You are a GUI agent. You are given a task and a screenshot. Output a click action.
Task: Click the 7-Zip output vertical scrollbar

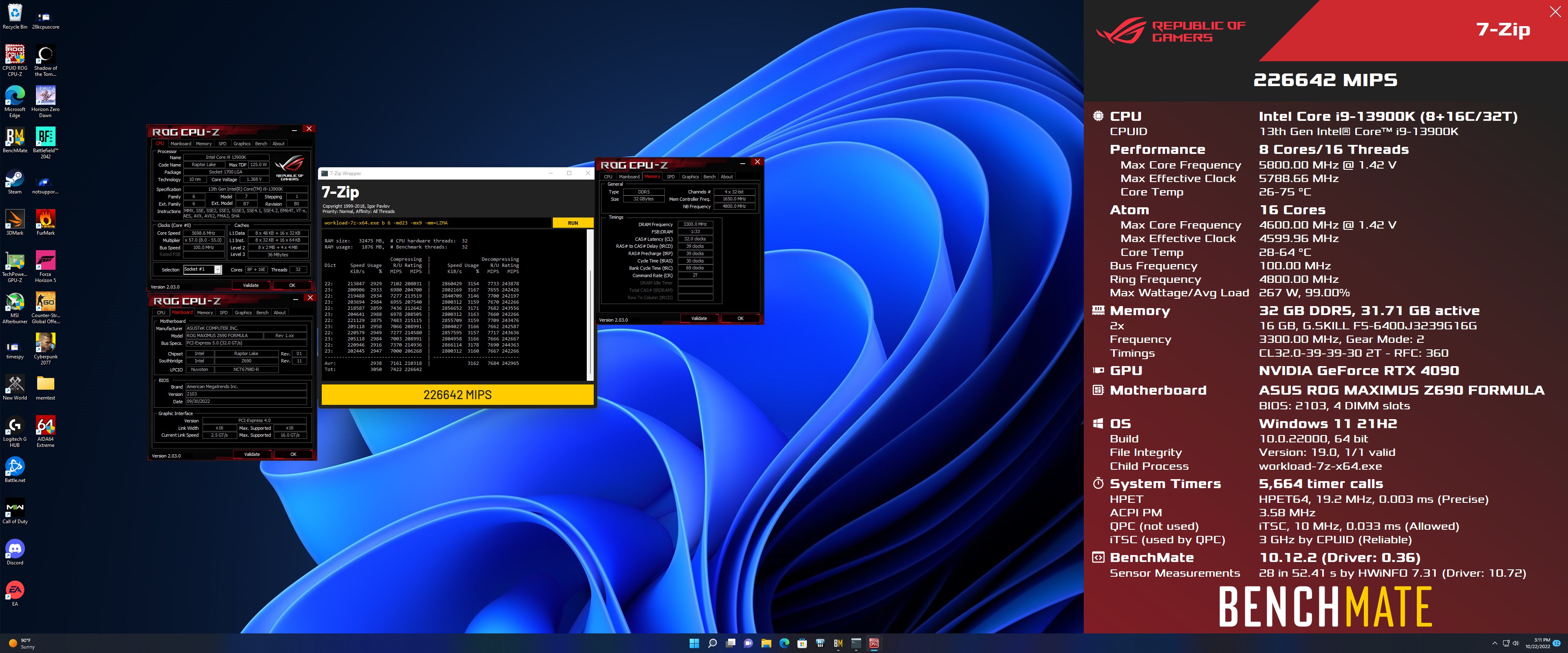click(x=590, y=304)
